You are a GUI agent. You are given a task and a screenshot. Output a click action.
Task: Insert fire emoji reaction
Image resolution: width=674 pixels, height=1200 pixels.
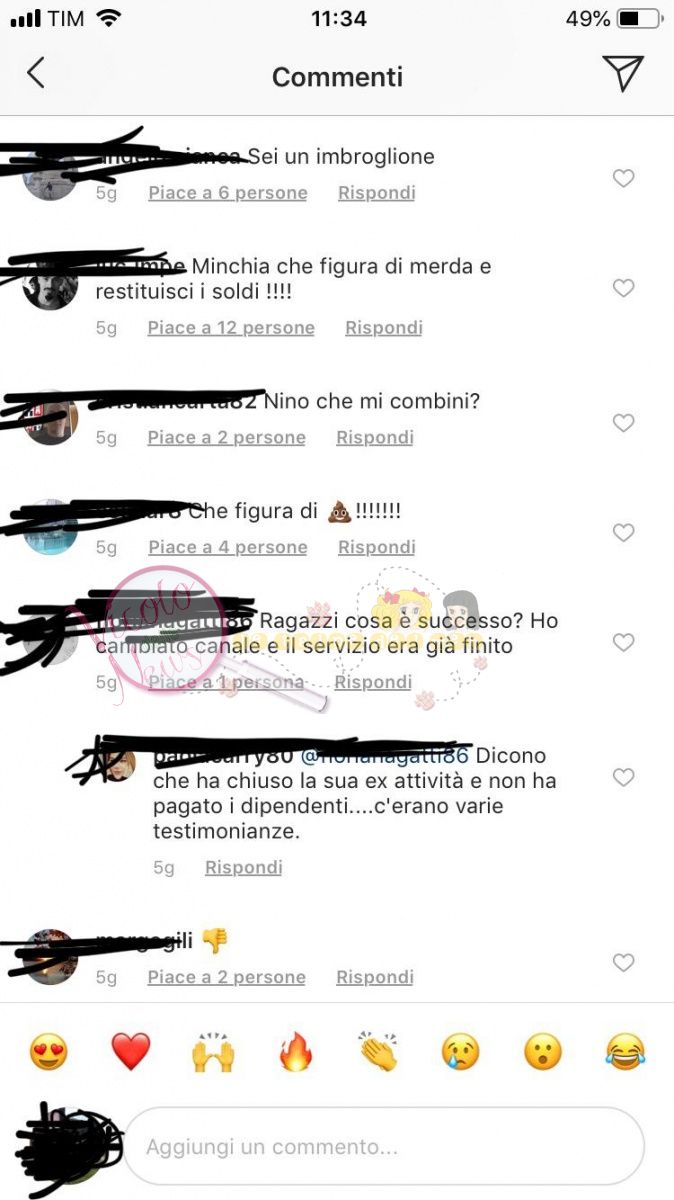(x=295, y=1052)
